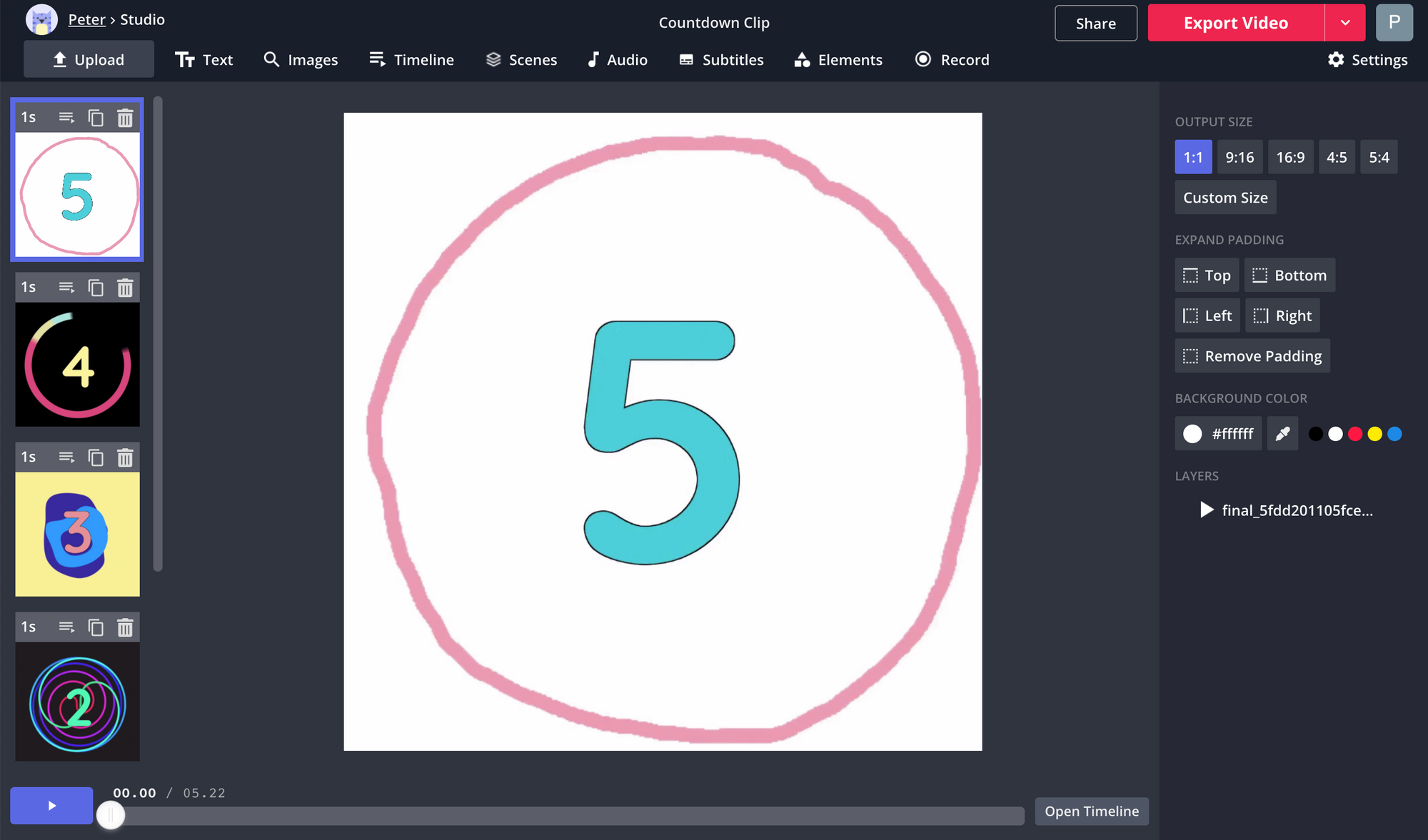Open the Elements panel
Viewport: 1428px width, 840px height.
coord(838,59)
